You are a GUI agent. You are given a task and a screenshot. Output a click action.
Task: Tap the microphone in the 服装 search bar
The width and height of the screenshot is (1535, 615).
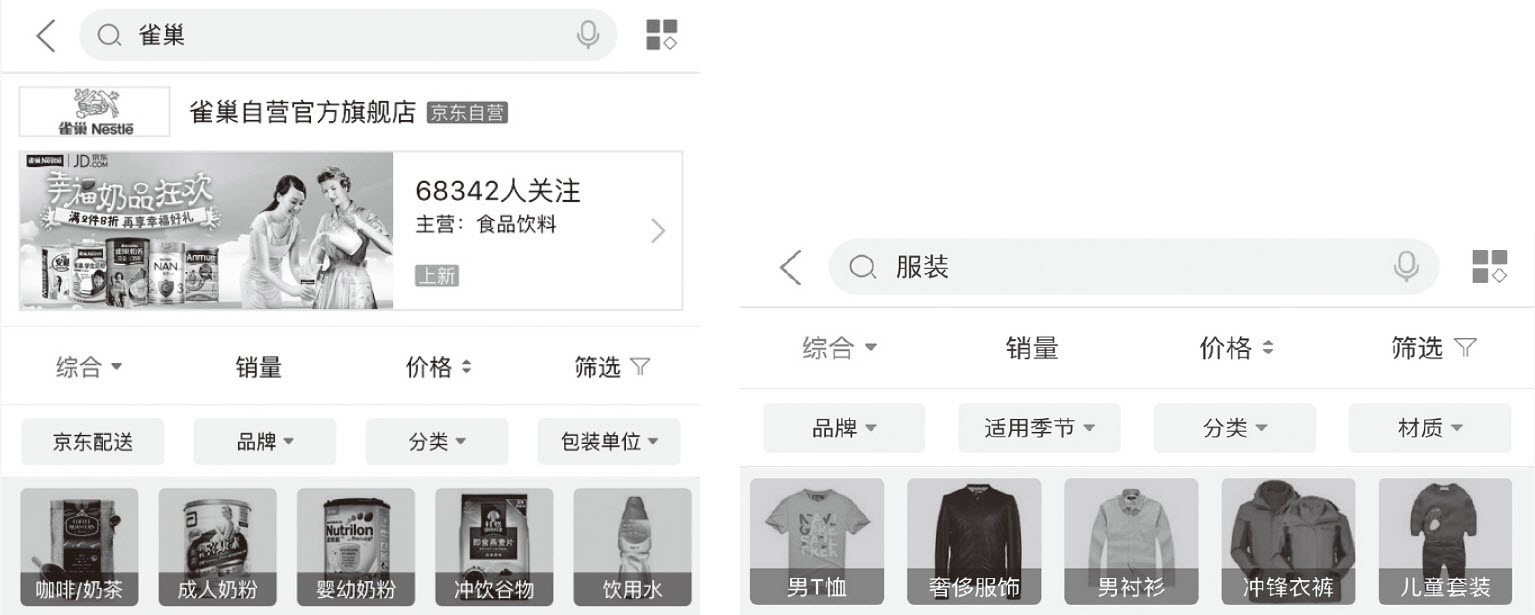[x=1407, y=266]
